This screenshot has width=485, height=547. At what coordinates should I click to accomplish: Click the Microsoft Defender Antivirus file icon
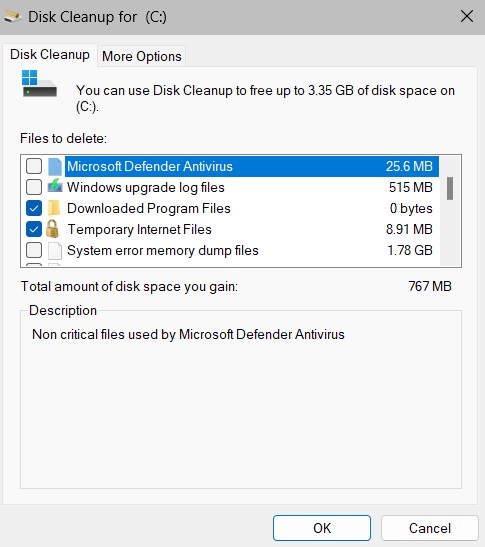(55, 166)
